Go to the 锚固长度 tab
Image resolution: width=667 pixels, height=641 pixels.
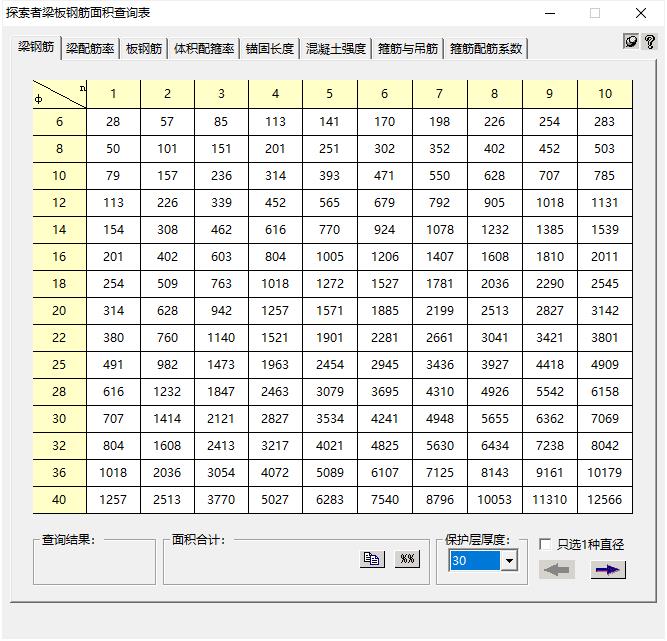click(x=270, y=49)
